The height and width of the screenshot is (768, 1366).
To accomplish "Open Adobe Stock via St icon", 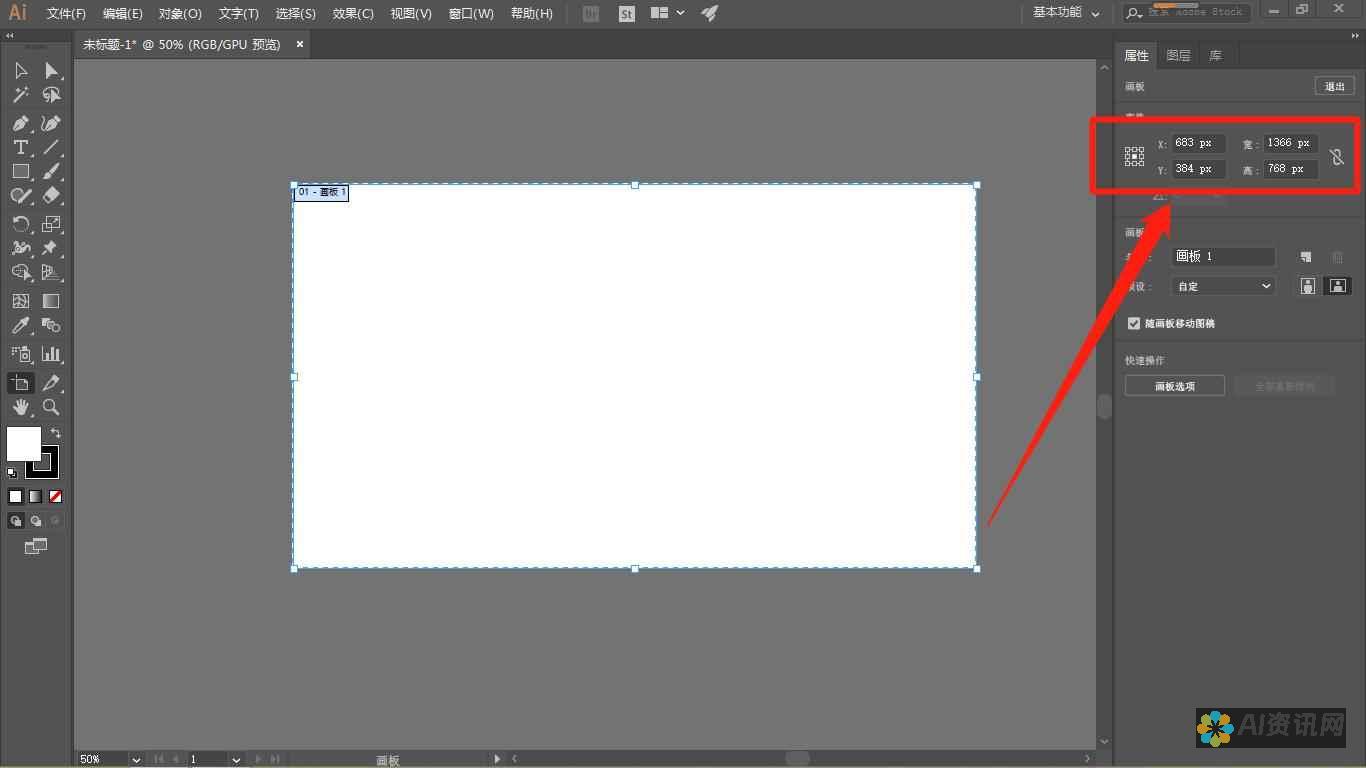I will click(x=627, y=14).
